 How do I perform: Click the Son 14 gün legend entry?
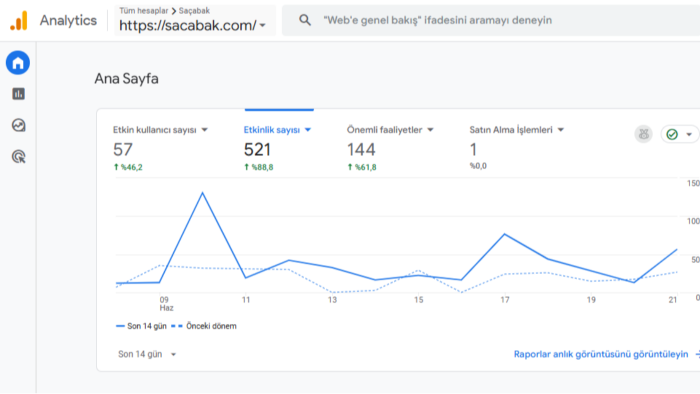click(141, 326)
